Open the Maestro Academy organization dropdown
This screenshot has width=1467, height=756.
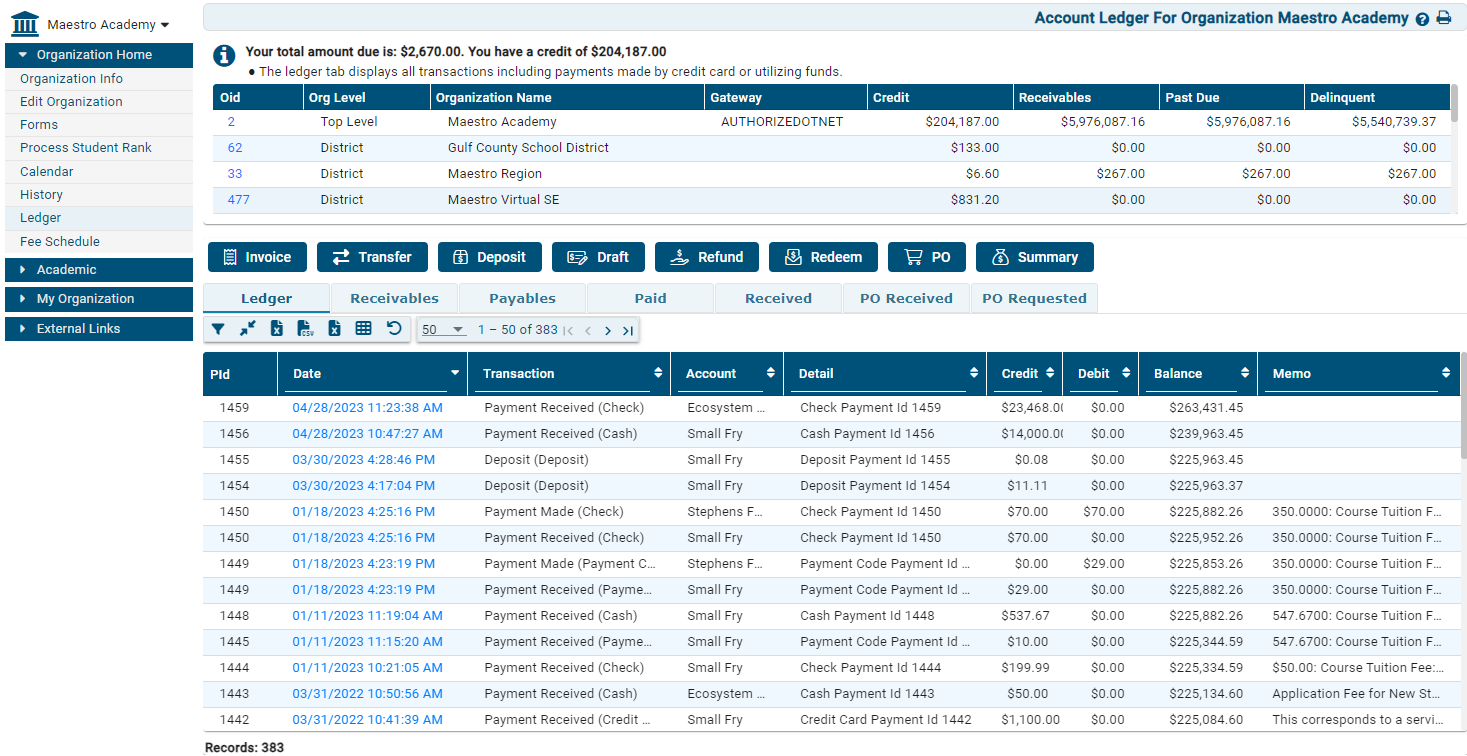(x=108, y=25)
